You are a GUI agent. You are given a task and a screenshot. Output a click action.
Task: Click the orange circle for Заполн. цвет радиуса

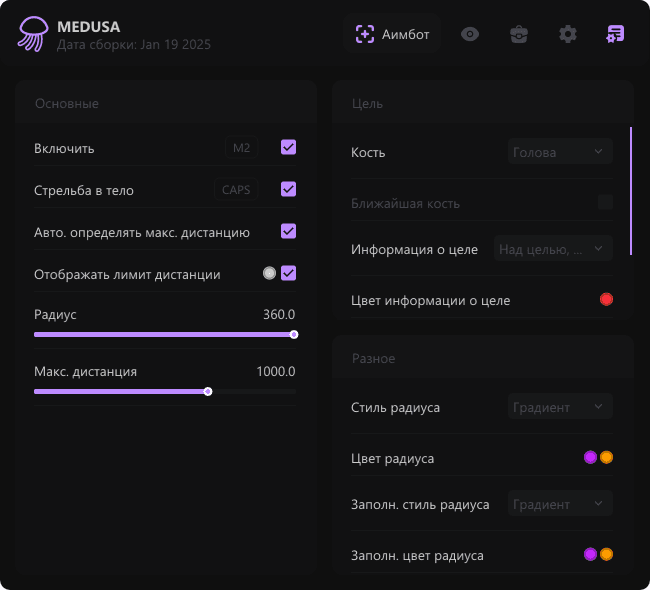[x=606, y=554]
